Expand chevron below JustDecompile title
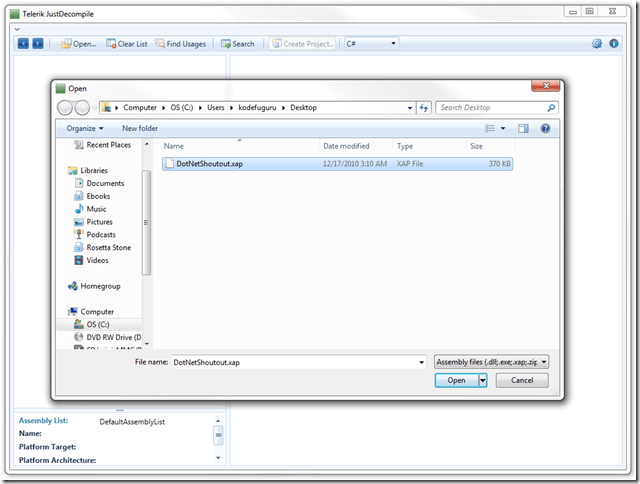Screen dimensions: 640x484 17,29
